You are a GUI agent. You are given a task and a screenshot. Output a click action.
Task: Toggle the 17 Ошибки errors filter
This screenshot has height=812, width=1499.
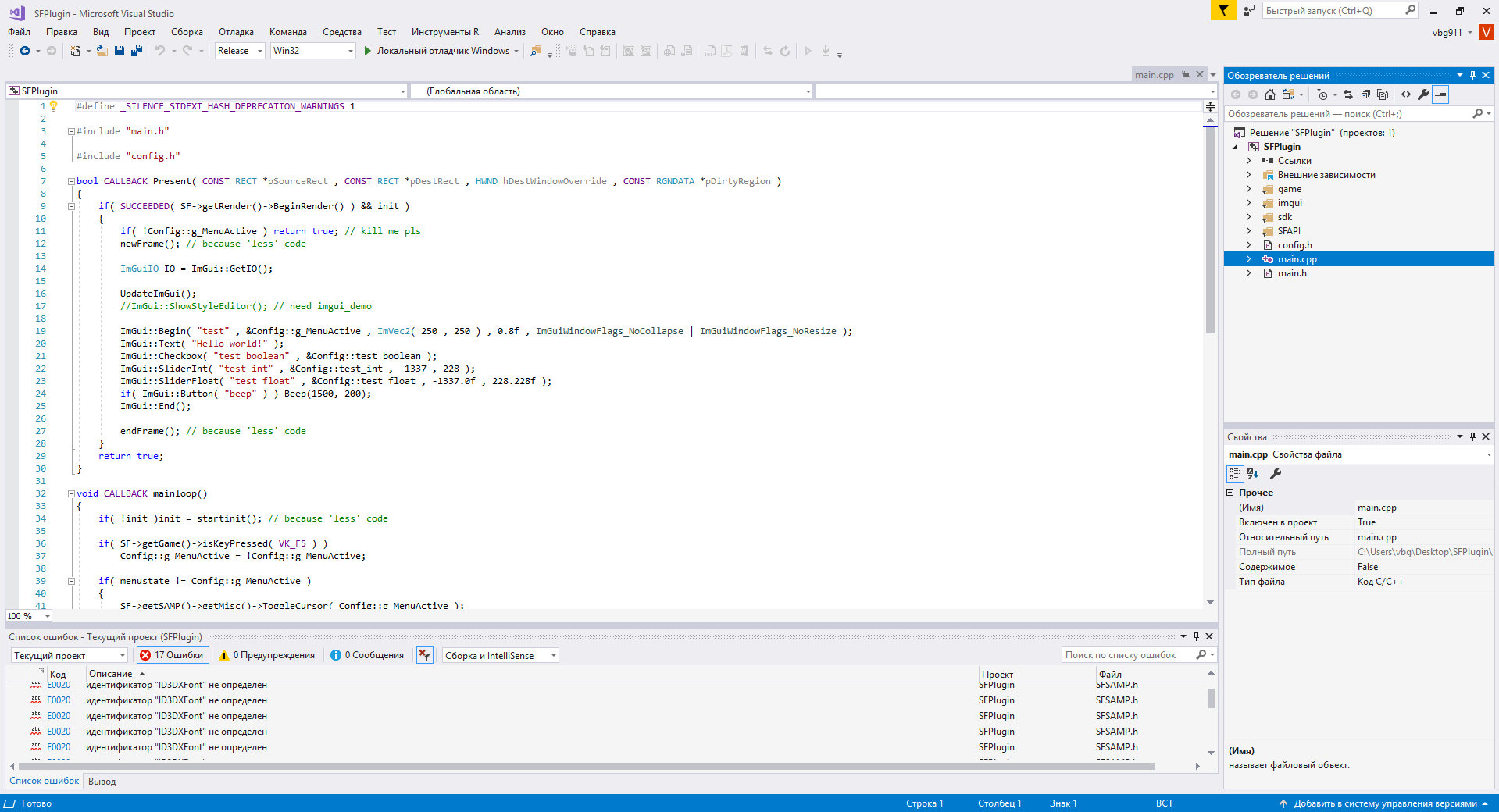[173, 655]
